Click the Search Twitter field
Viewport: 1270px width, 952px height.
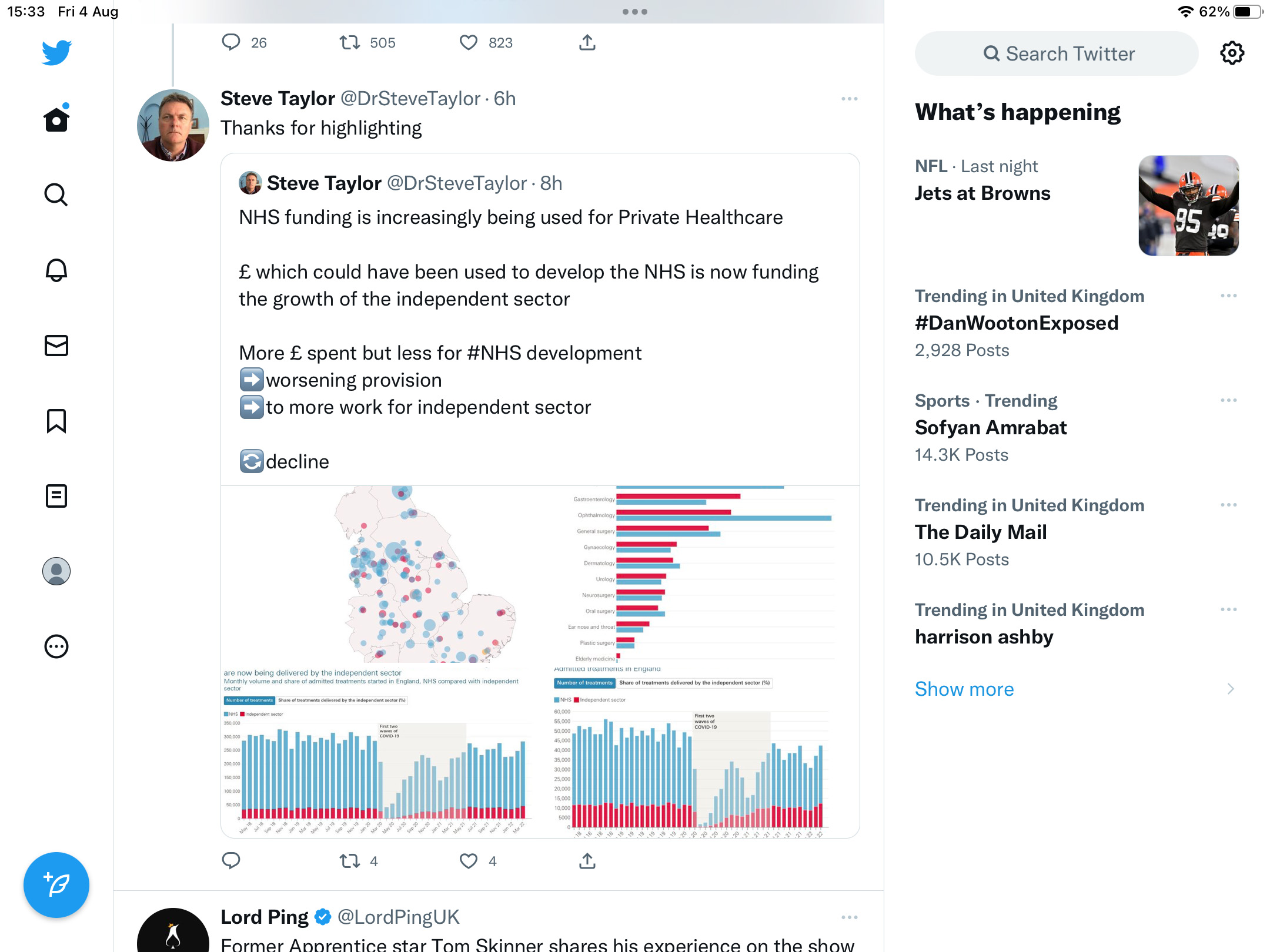coord(1057,53)
